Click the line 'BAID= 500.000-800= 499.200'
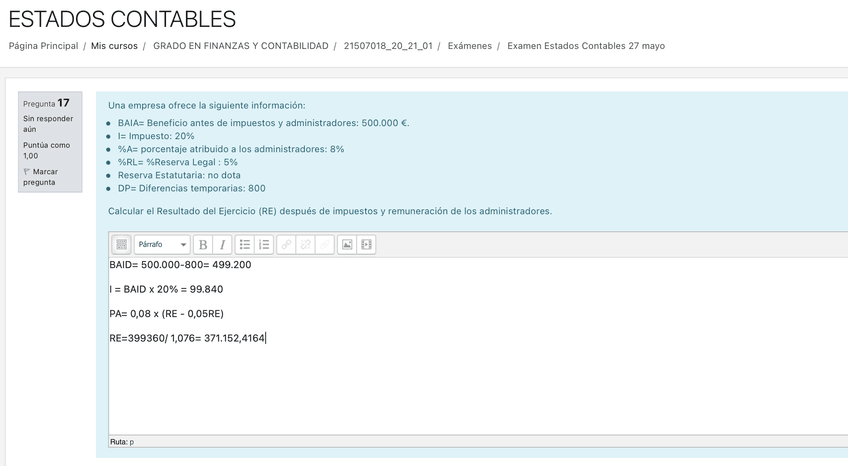The width and height of the screenshot is (848, 466). point(180,265)
